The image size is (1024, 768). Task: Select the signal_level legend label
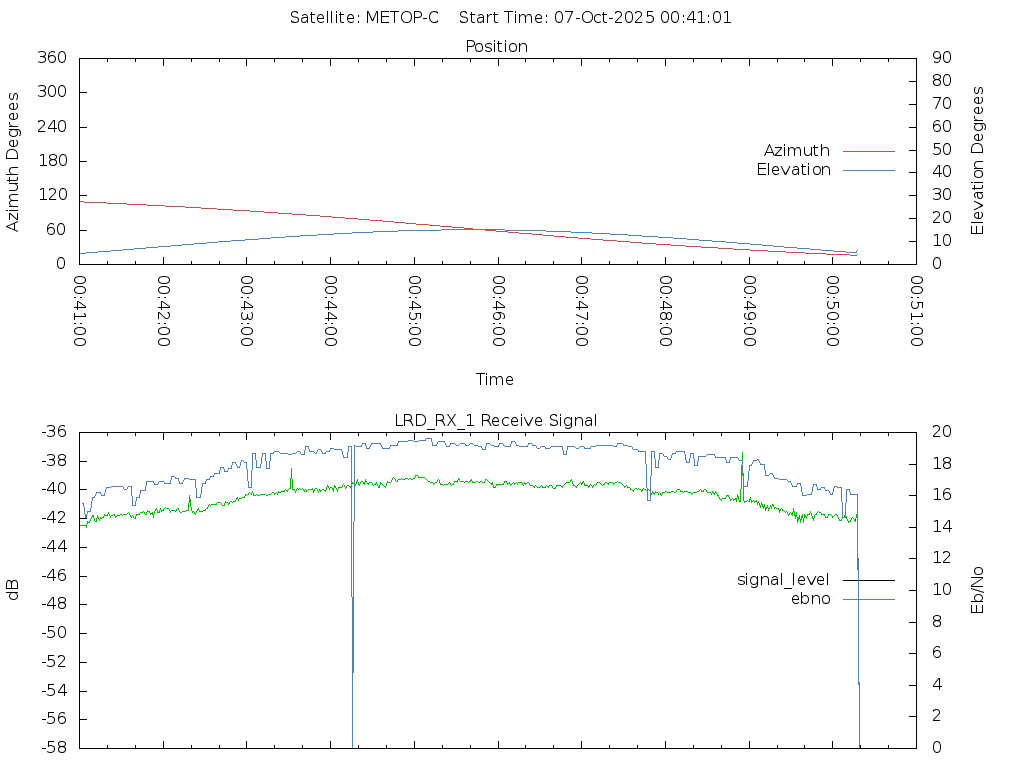pos(783,580)
